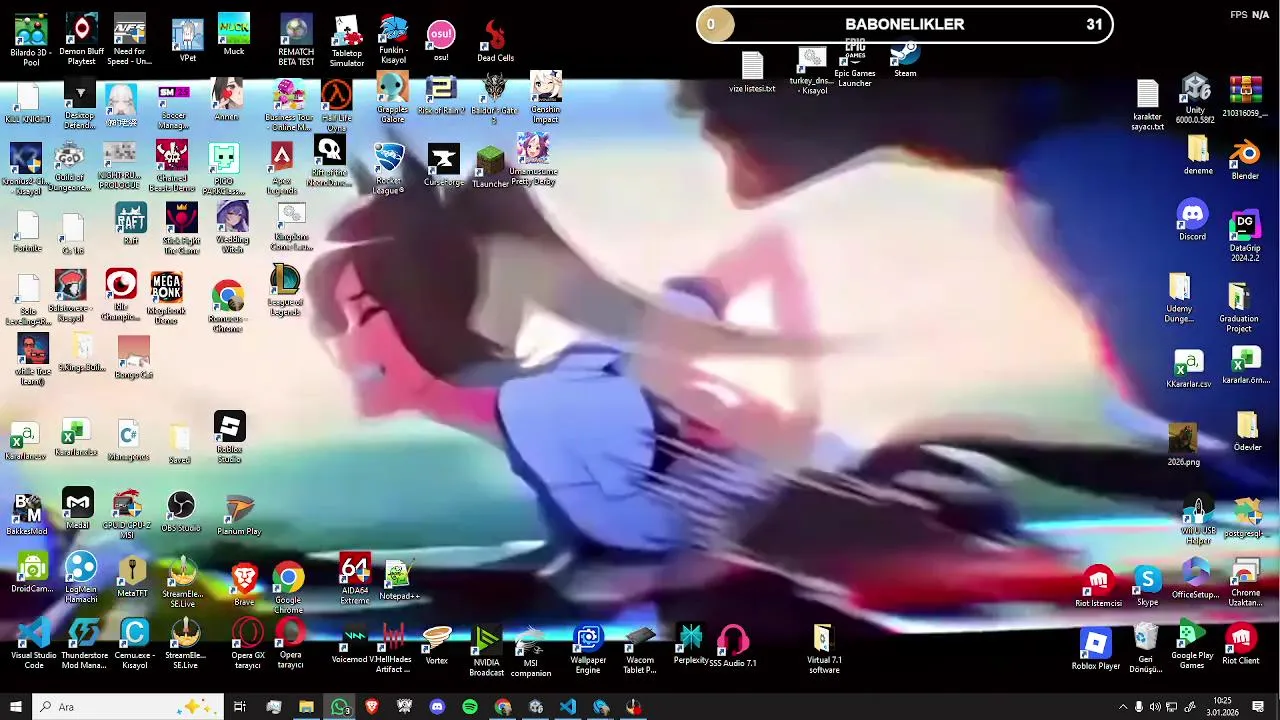Launch NVIDIA Broadcast shortcut
1280x720 pixels.
click(486, 652)
